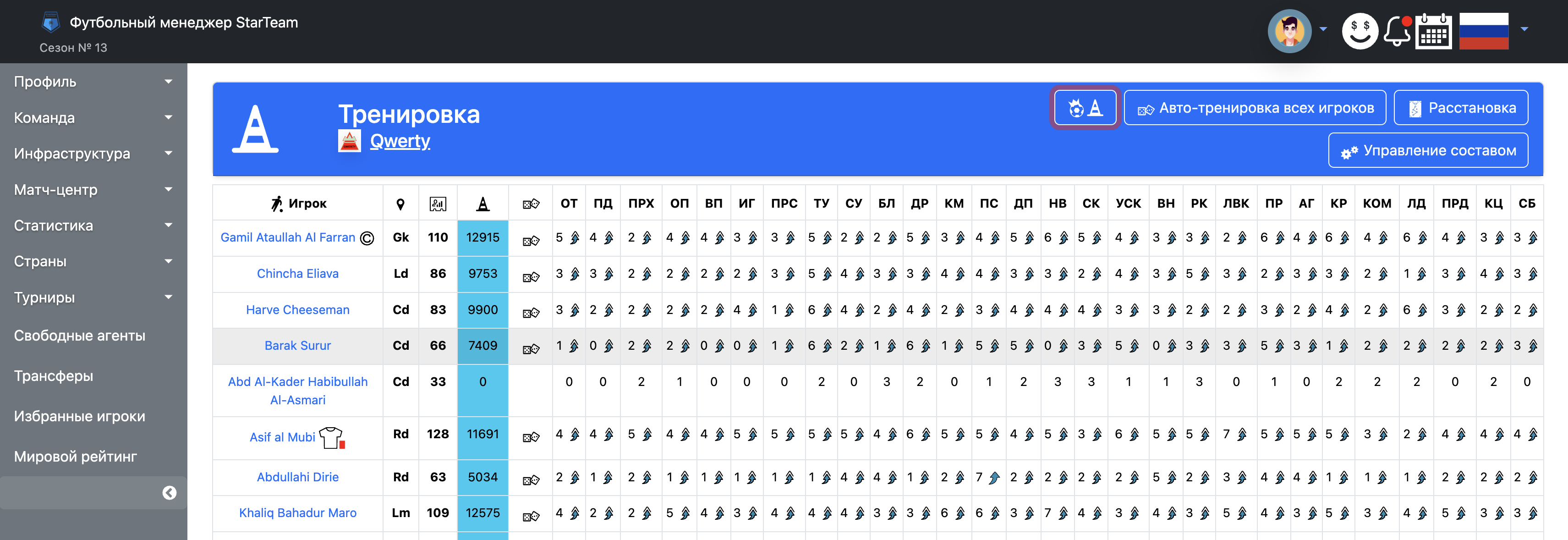Click Авто-тренировка всех игроков button
1568x540 pixels.
1255,108
